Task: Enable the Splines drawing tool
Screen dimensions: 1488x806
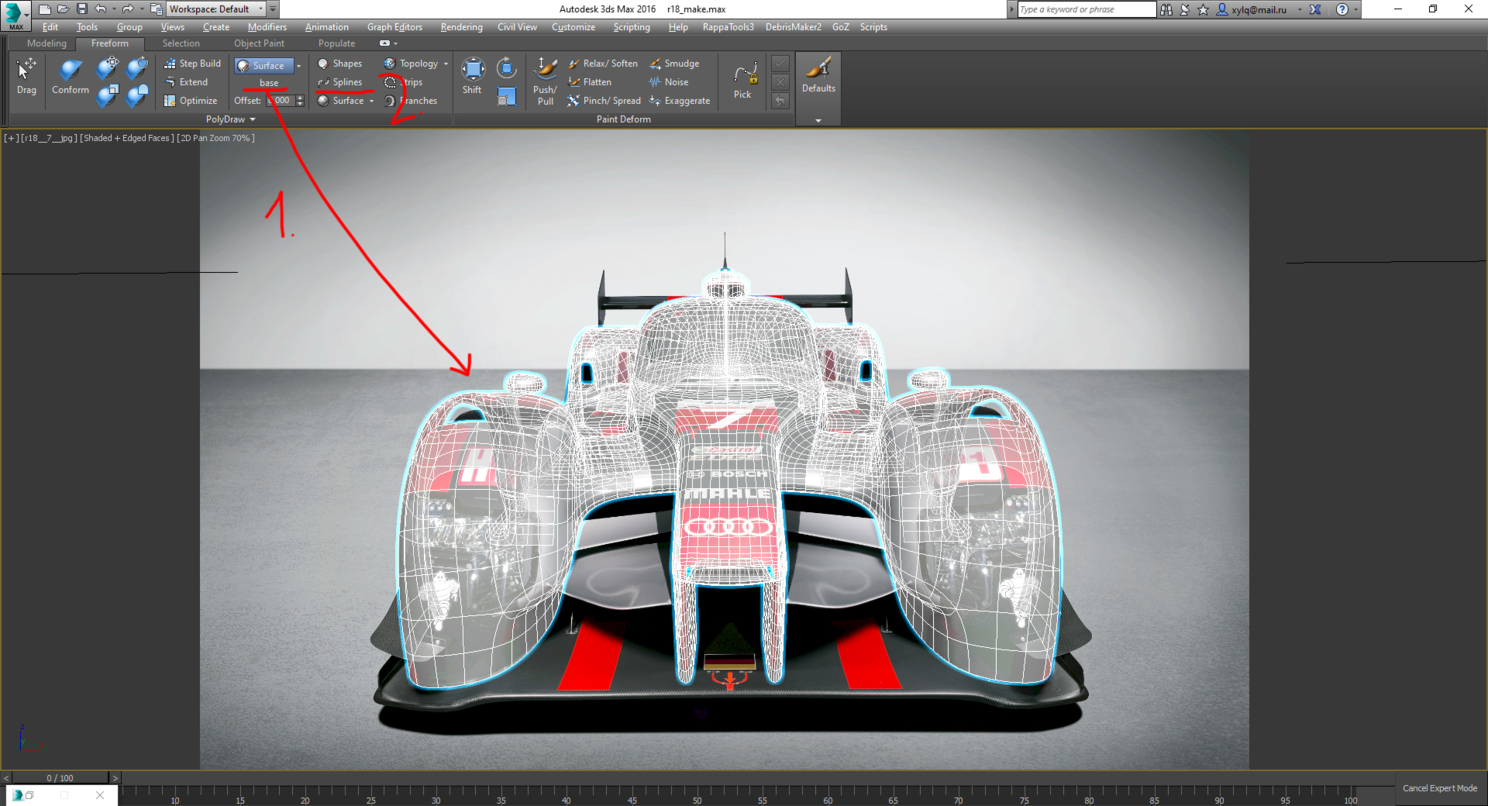Action: (340, 82)
